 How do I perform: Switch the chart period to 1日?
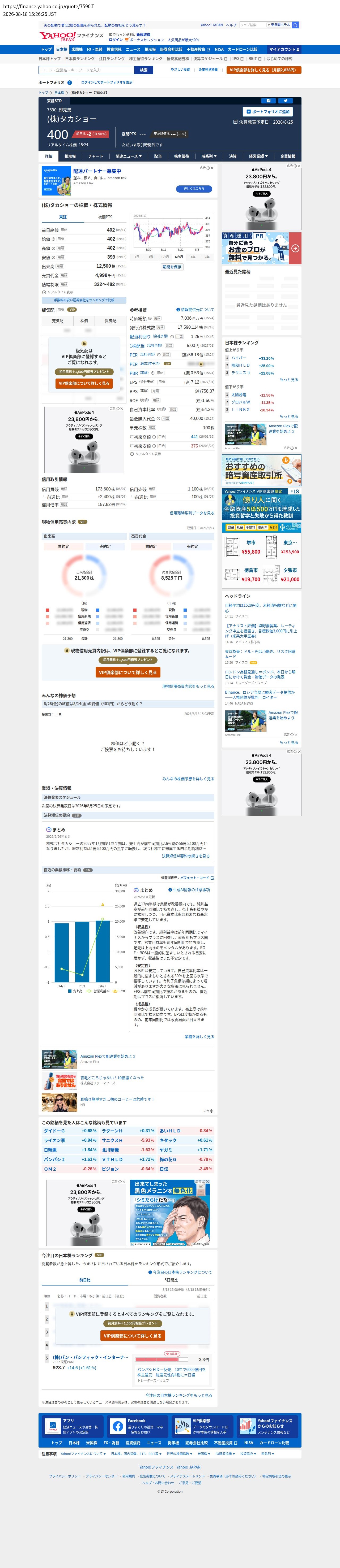pos(137,257)
